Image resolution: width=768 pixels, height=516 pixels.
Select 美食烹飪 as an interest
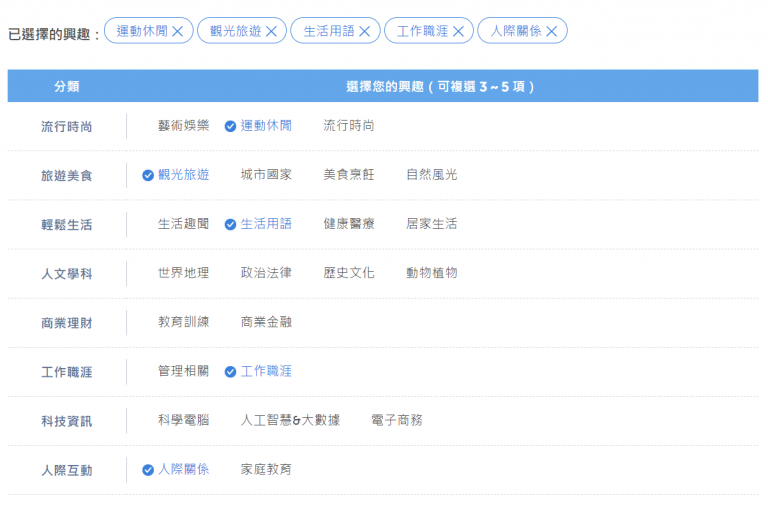click(349, 175)
